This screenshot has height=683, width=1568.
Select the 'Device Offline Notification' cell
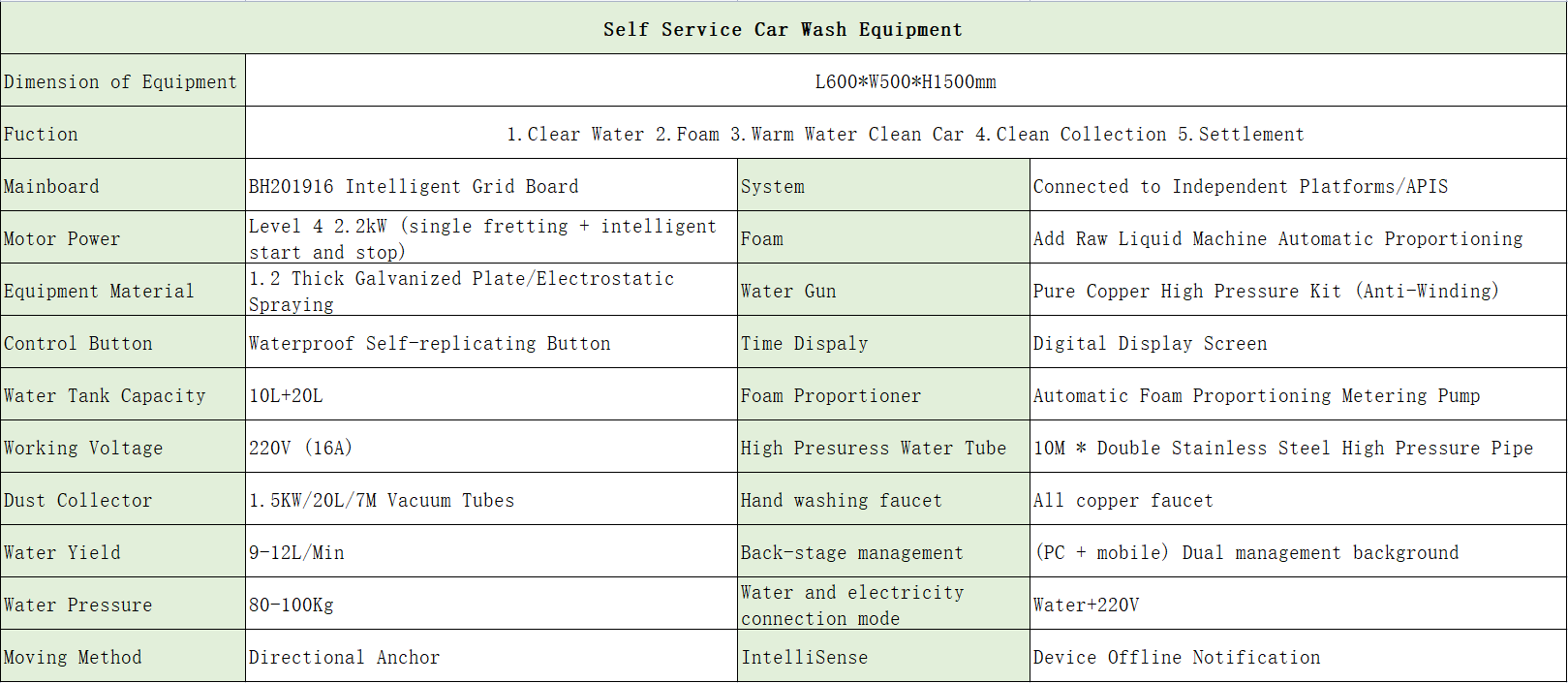point(1297,657)
